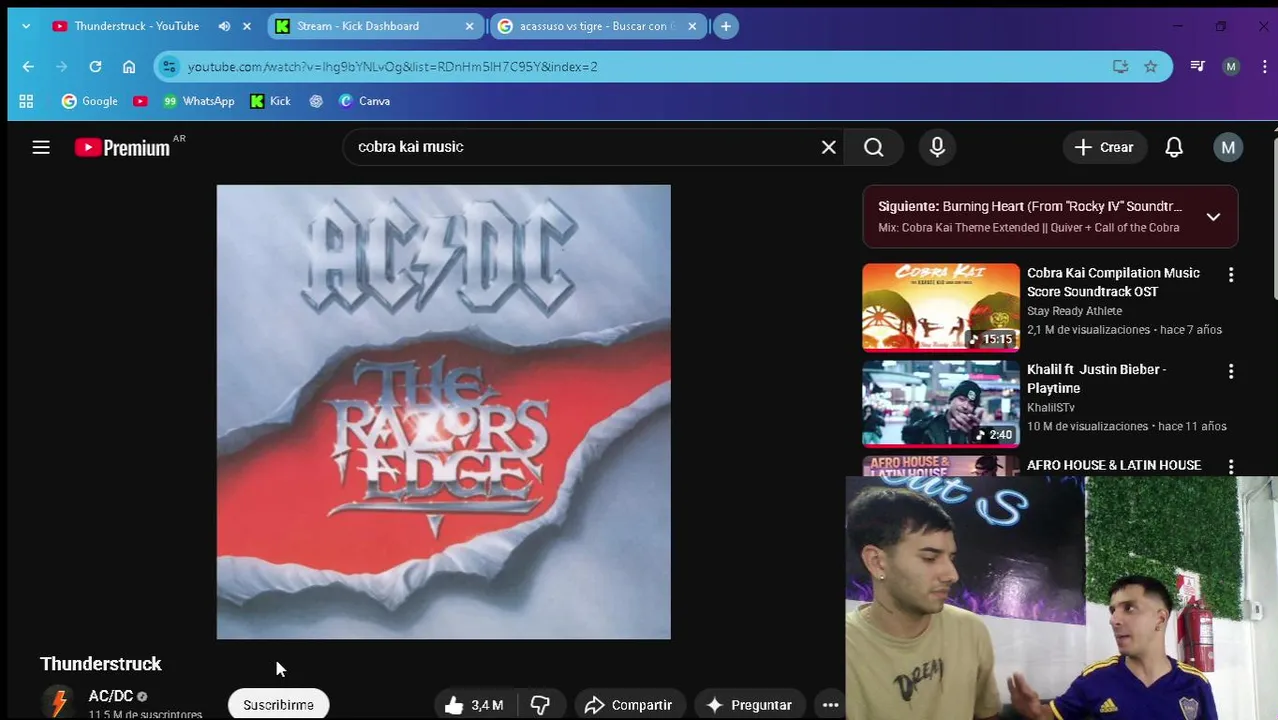Close the Thunderstruck - YouTube tab
This screenshot has width=1278, height=720.
pos(247,26)
